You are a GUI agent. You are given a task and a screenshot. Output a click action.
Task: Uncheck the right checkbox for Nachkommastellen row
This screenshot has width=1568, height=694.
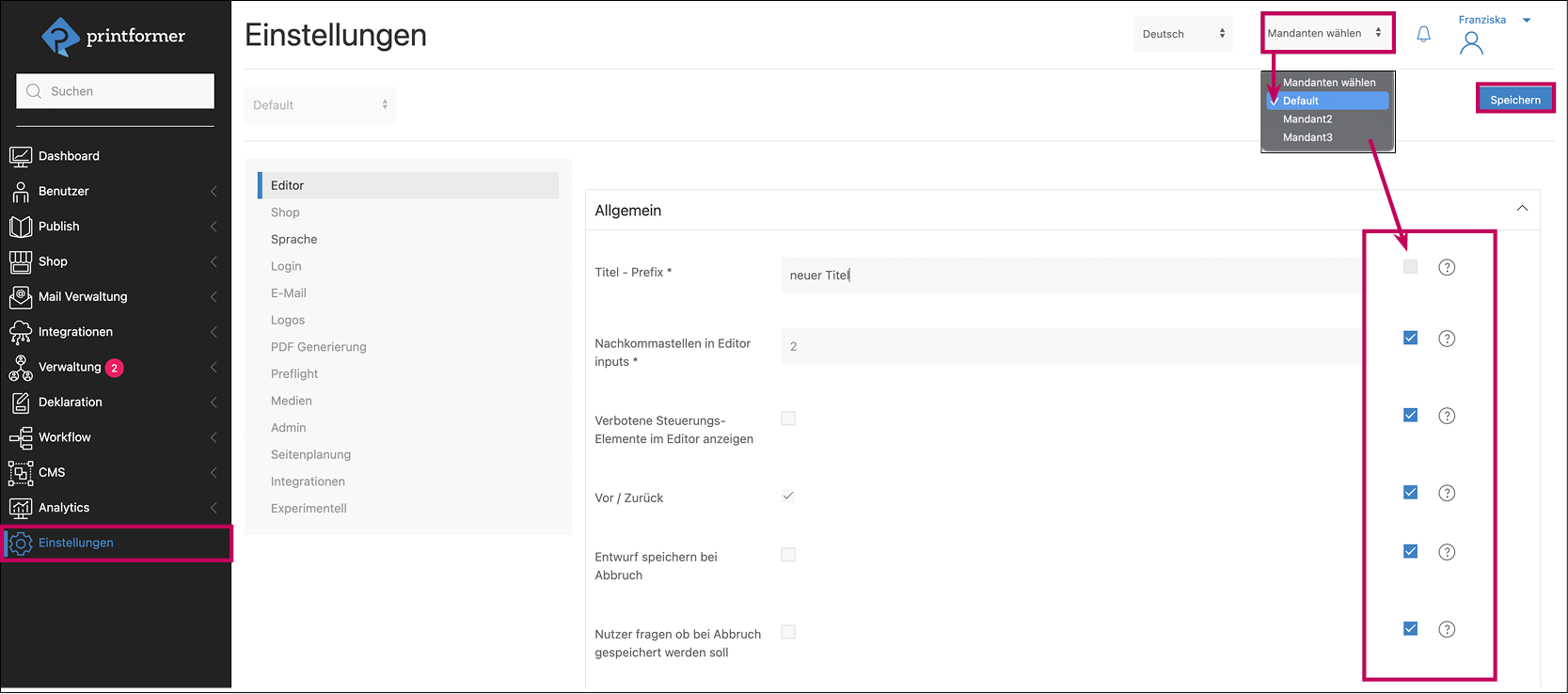pos(1410,339)
